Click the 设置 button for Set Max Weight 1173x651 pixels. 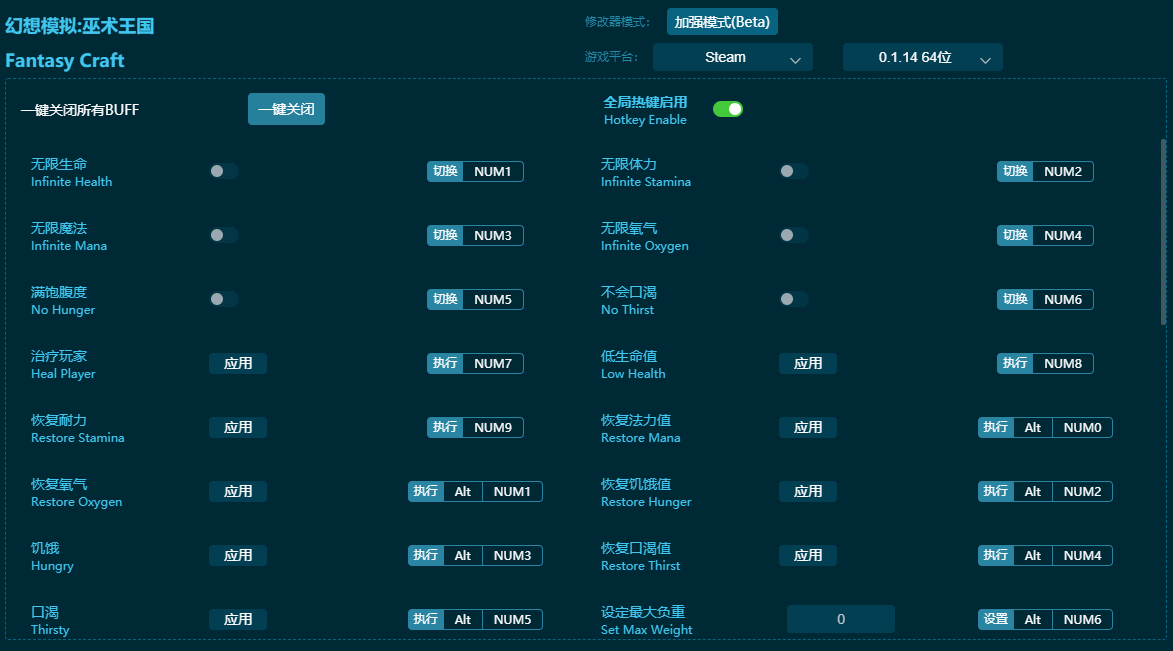point(995,619)
